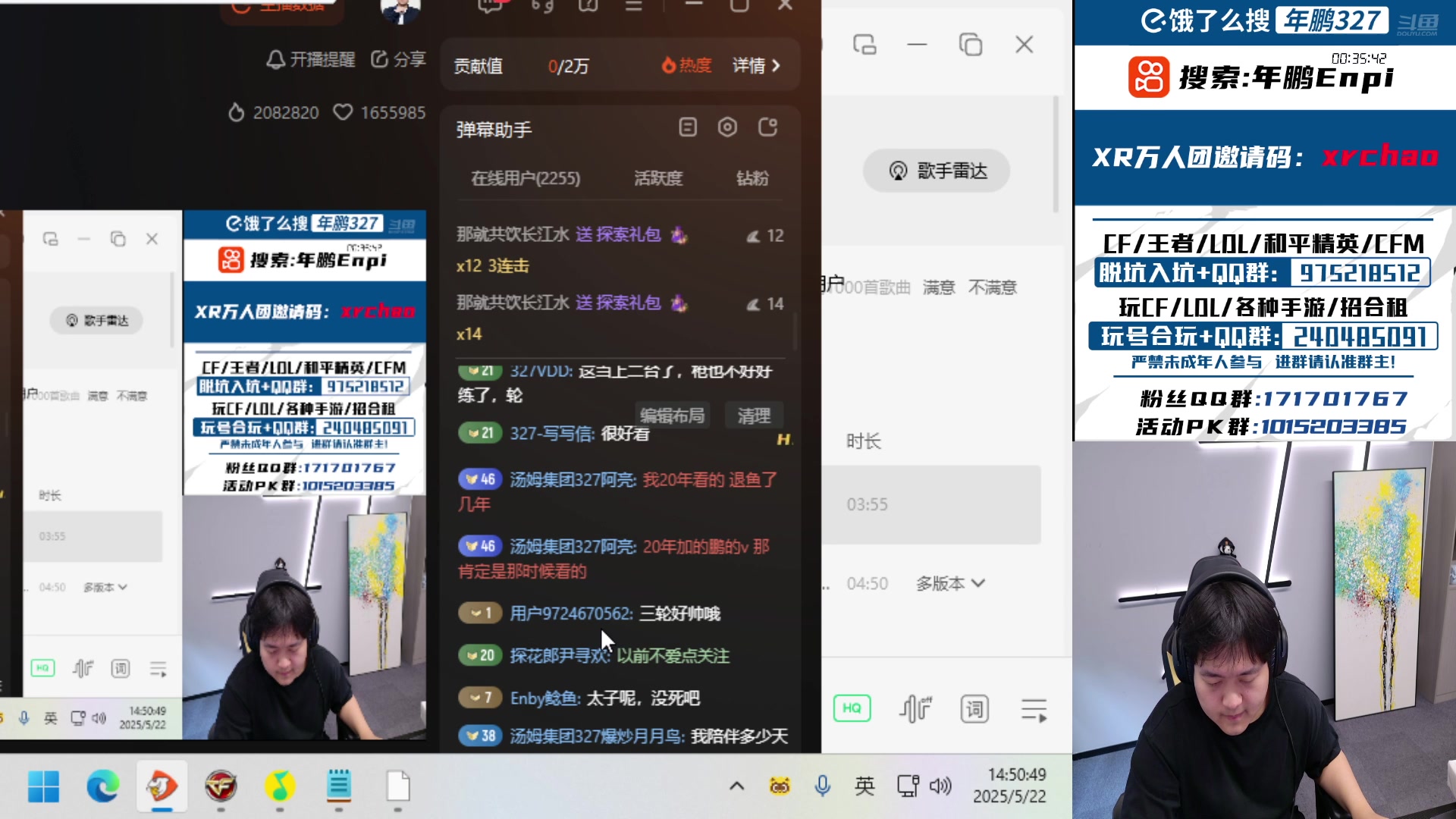Open the 开播提醒 bell reminder

(311, 59)
